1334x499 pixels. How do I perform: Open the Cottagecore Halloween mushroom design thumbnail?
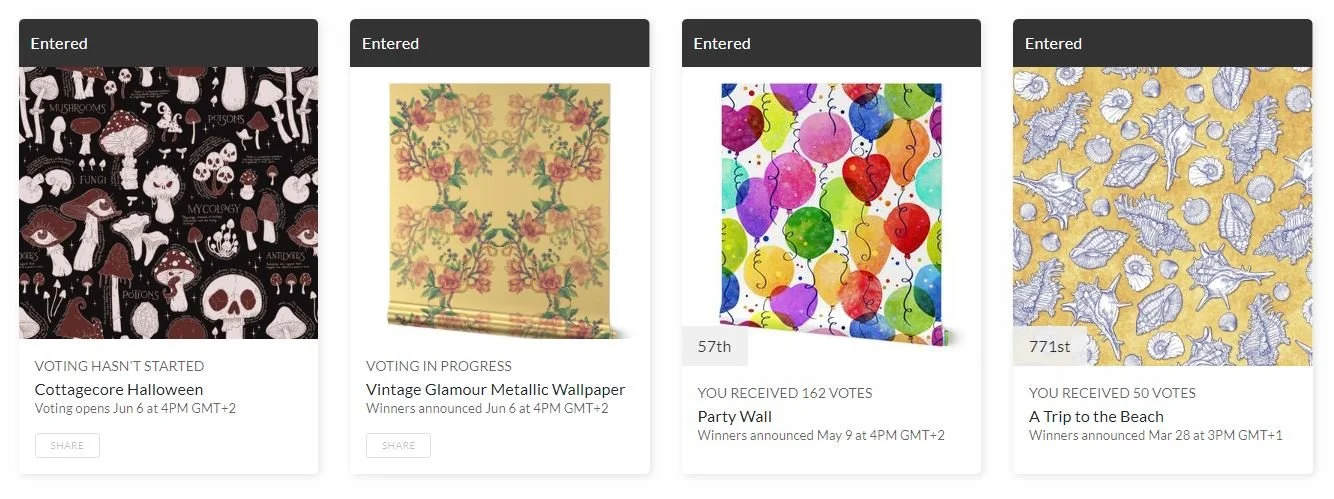[x=168, y=203]
